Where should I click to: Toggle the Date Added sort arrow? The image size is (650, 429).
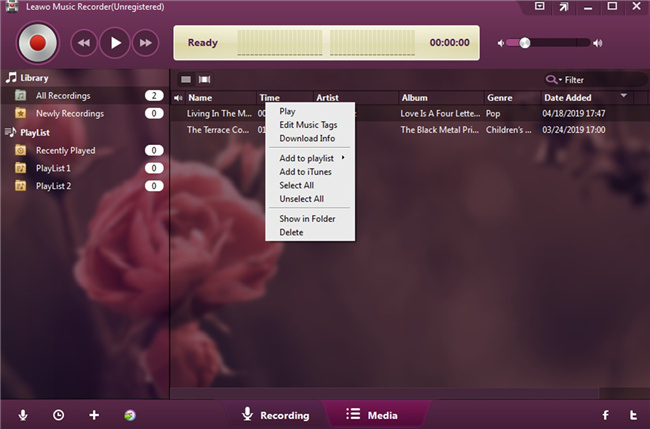(623, 96)
